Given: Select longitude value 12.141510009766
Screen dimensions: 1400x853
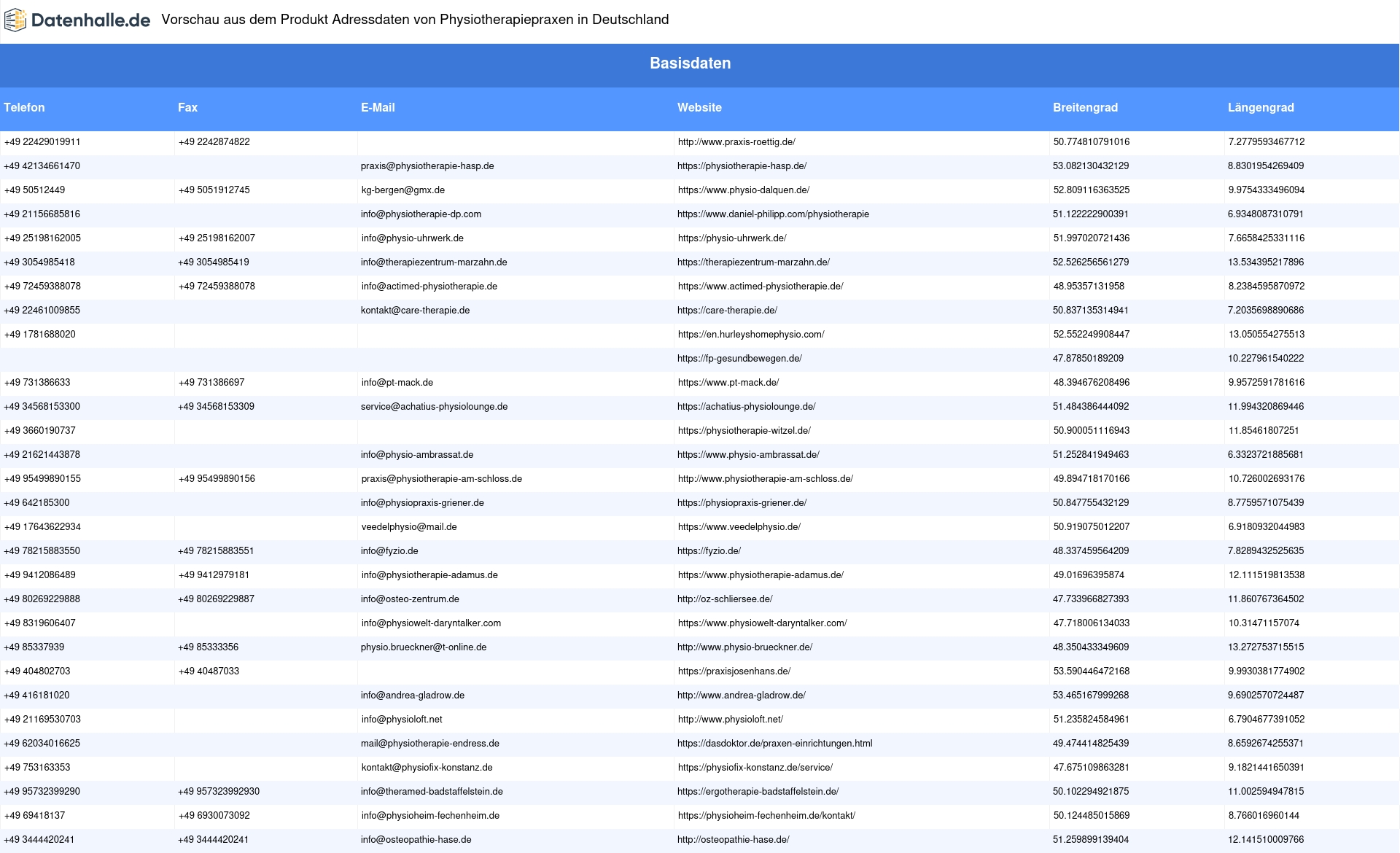Looking at the screenshot, I should 1266,840.
